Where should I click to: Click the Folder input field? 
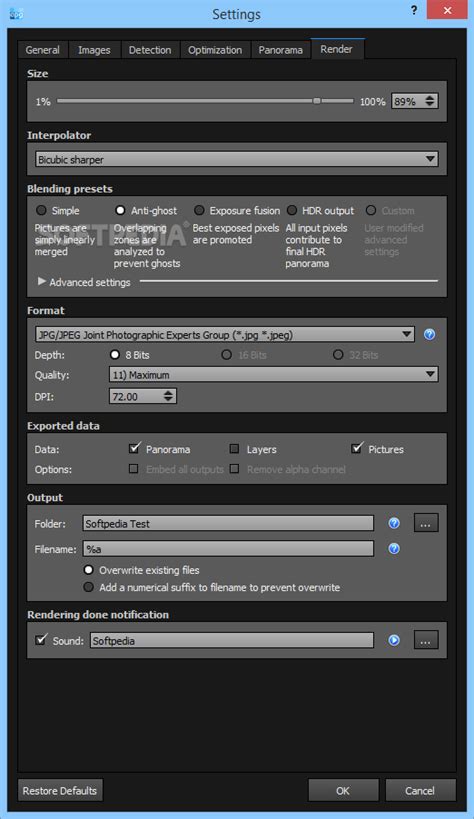(x=228, y=523)
